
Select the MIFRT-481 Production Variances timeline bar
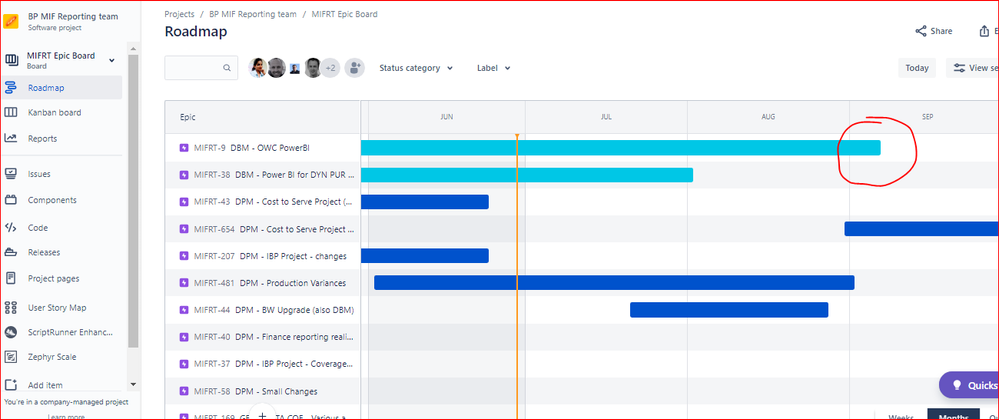point(614,282)
